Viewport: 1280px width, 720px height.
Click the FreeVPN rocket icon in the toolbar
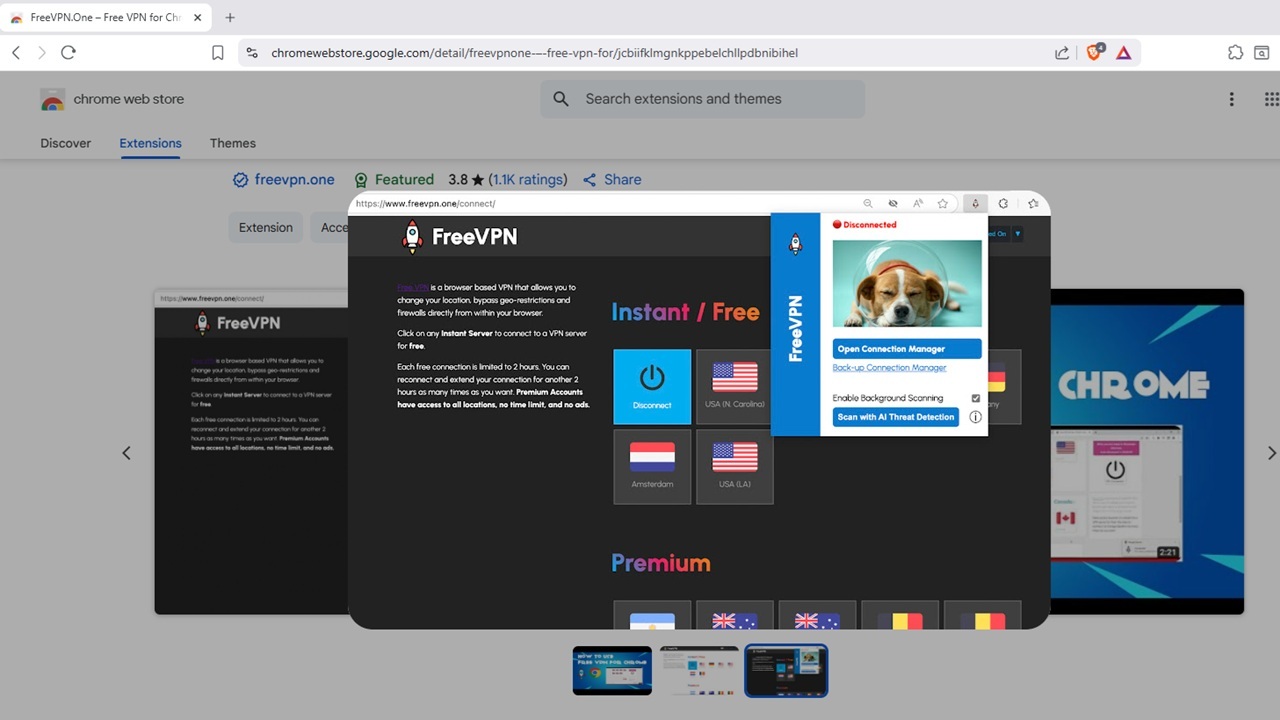point(975,203)
